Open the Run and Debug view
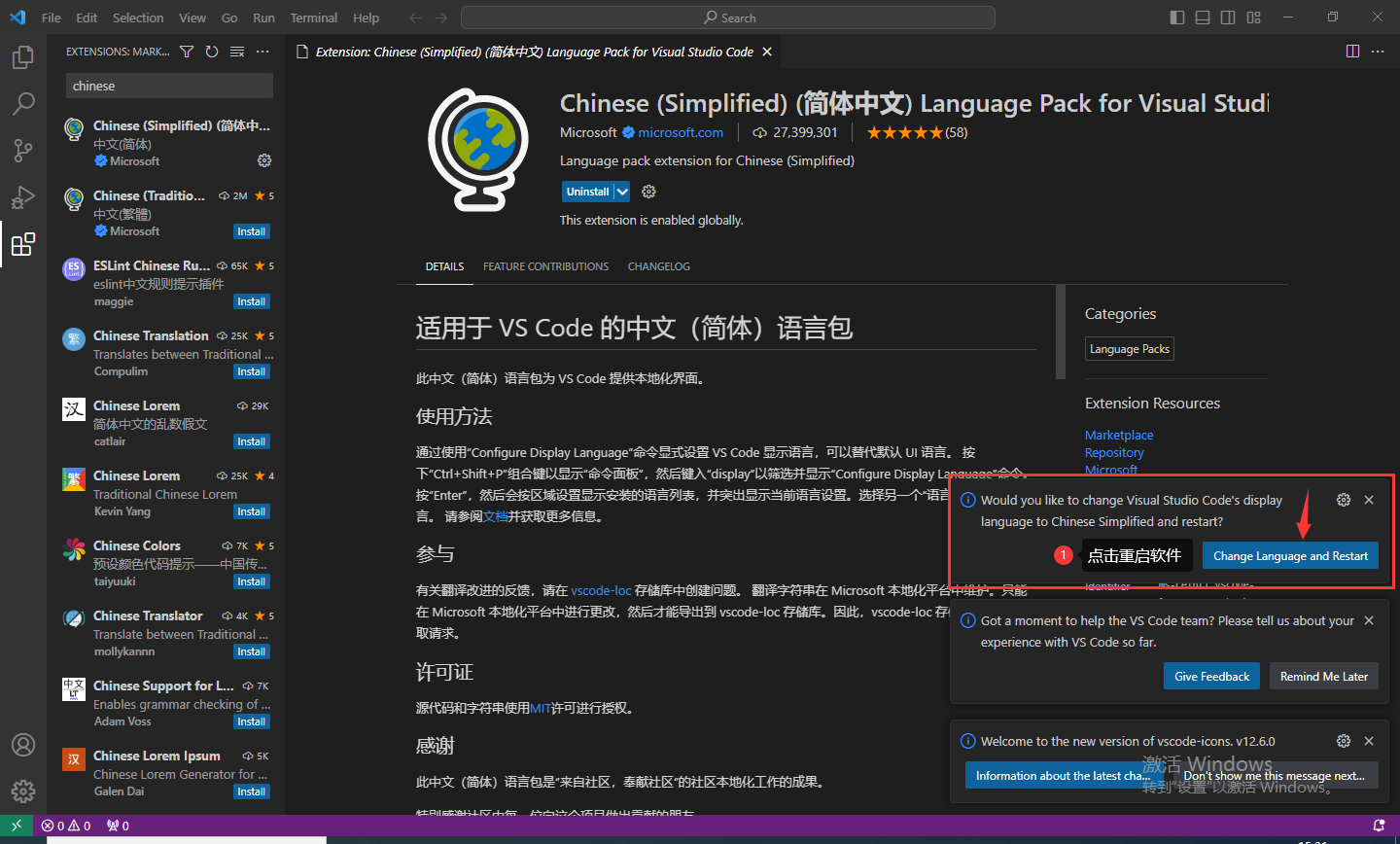This screenshot has height=844, width=1400. point(23,196)
